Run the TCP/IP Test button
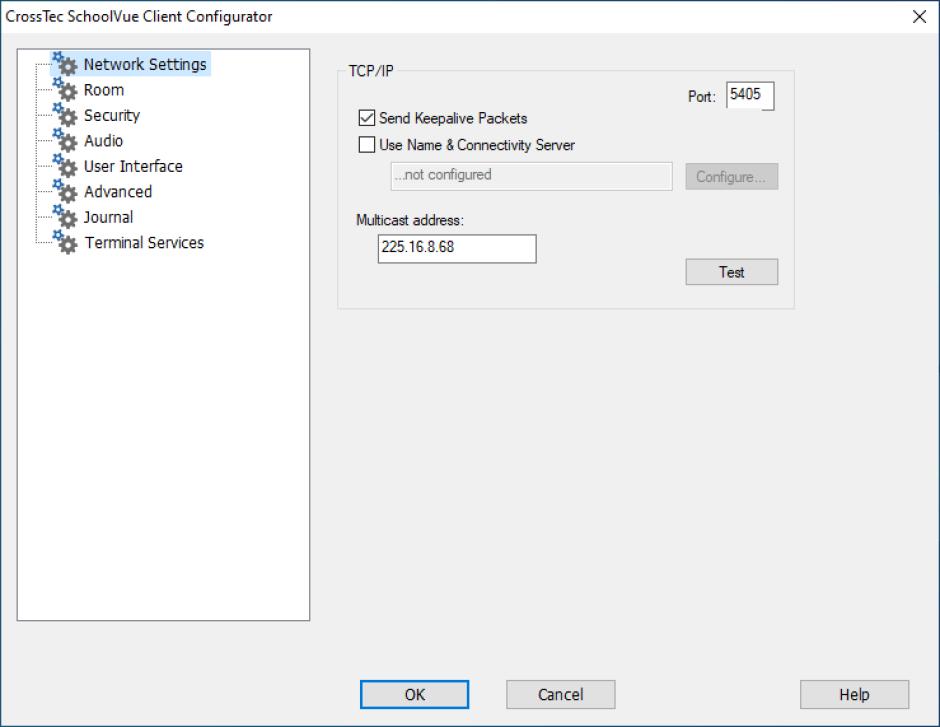The width and height of the screenshot is (940, 727). point(731,272)
